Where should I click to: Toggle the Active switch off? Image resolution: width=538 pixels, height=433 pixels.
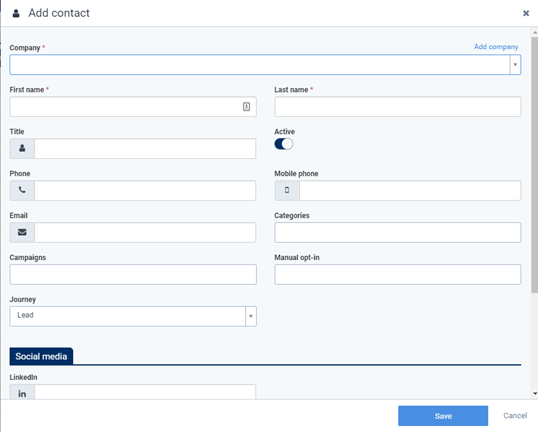coord(283,144)
